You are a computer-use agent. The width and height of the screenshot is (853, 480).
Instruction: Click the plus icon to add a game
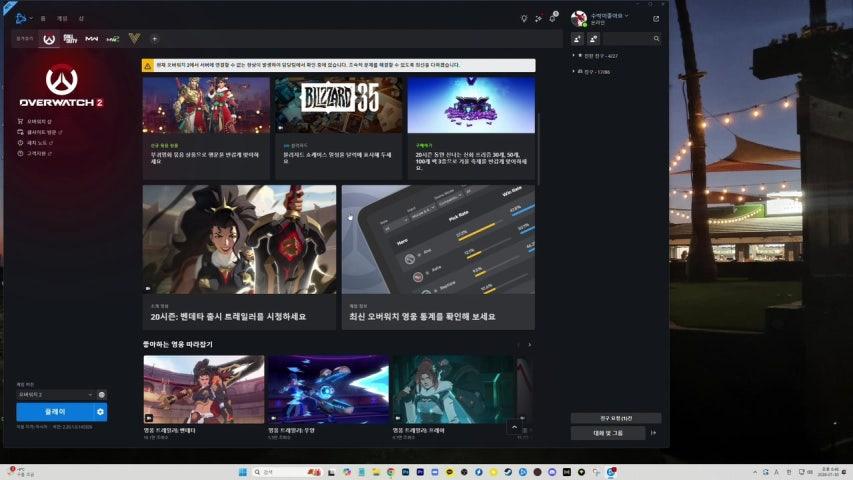[154, 39]
